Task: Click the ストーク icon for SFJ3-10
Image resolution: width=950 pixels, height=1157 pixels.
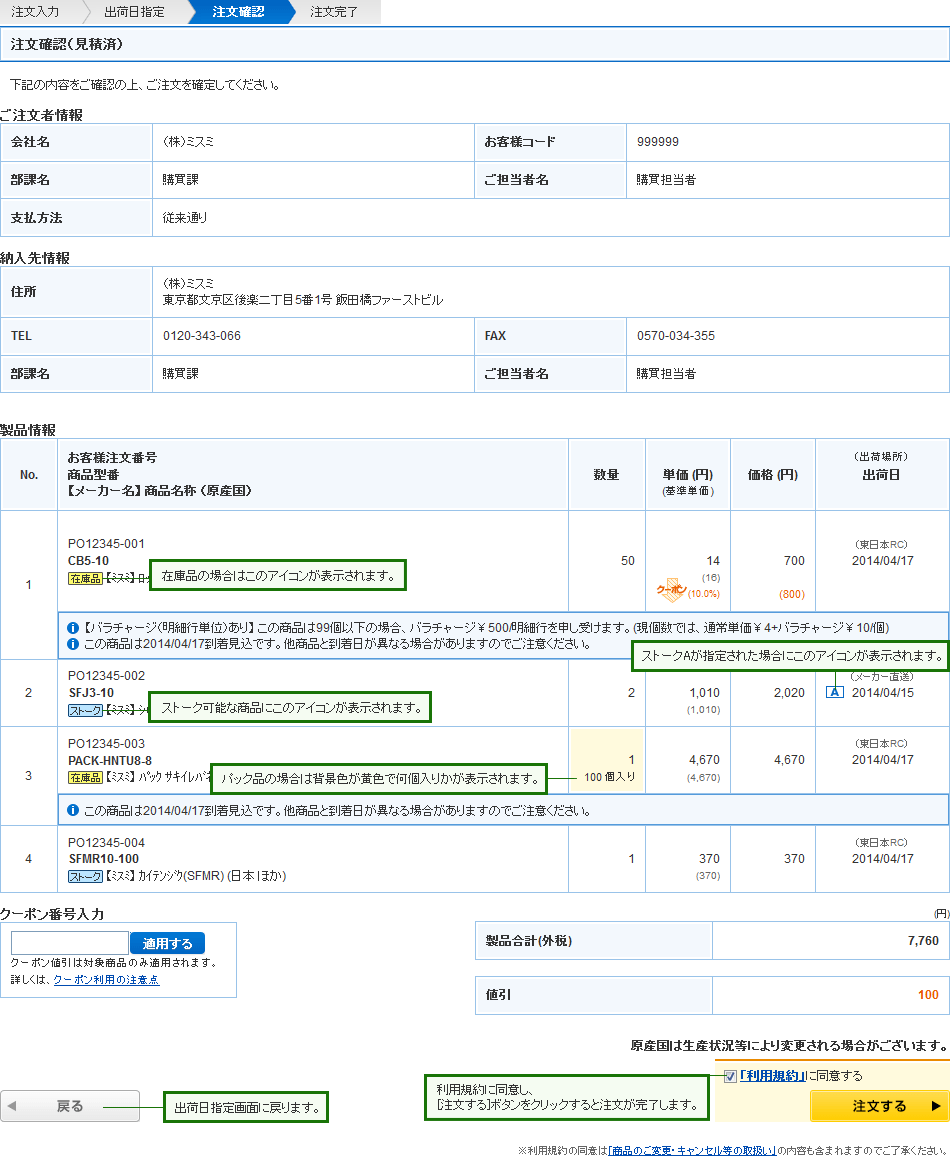Action: click(x=86, y=710)
